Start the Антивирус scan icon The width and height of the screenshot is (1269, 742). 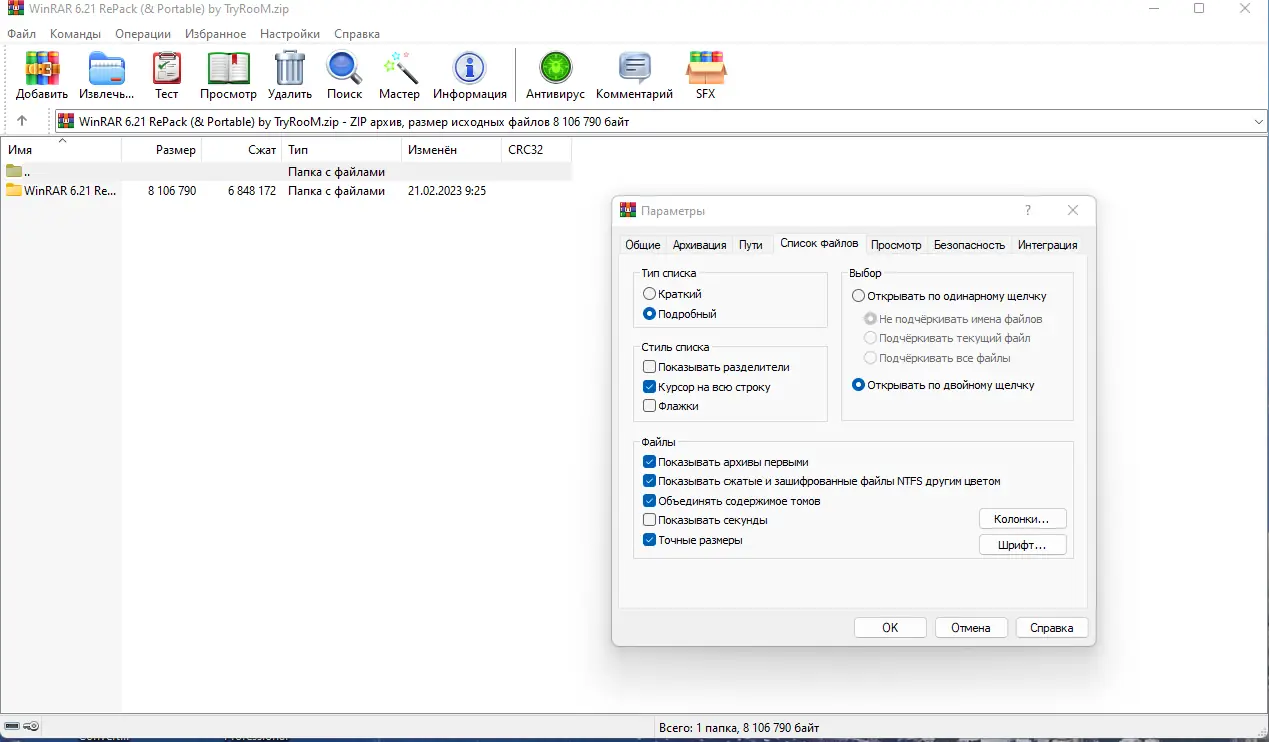point(555,75)
